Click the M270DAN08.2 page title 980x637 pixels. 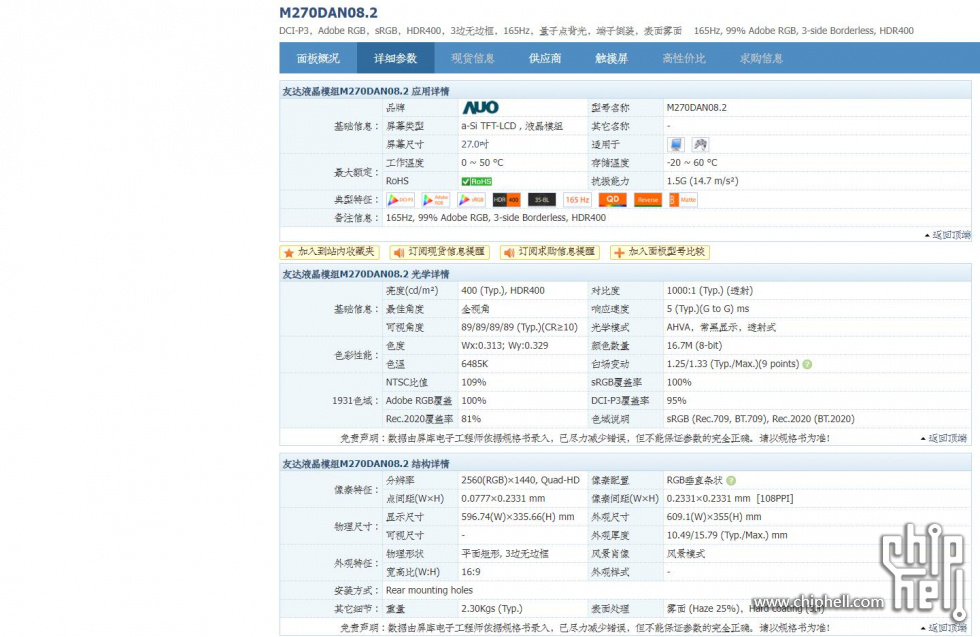pyautogui.click(x=328, y=13)
